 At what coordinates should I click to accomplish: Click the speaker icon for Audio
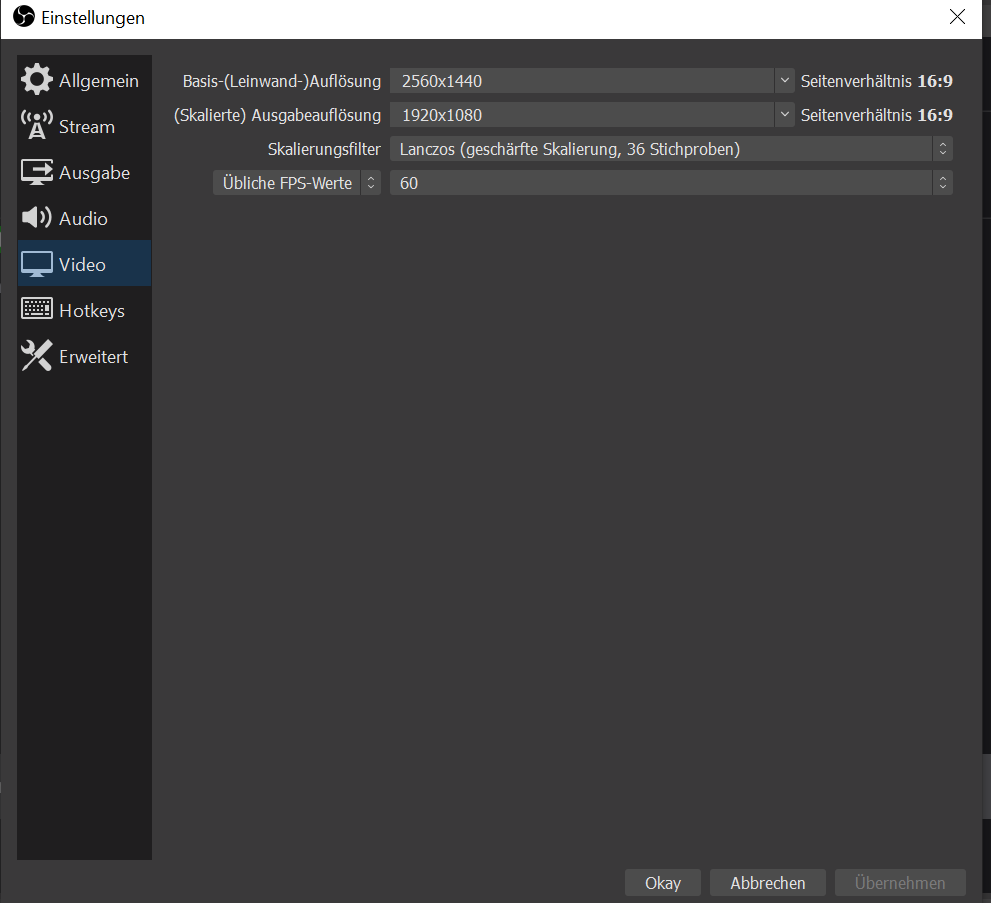tap(37, 218)
